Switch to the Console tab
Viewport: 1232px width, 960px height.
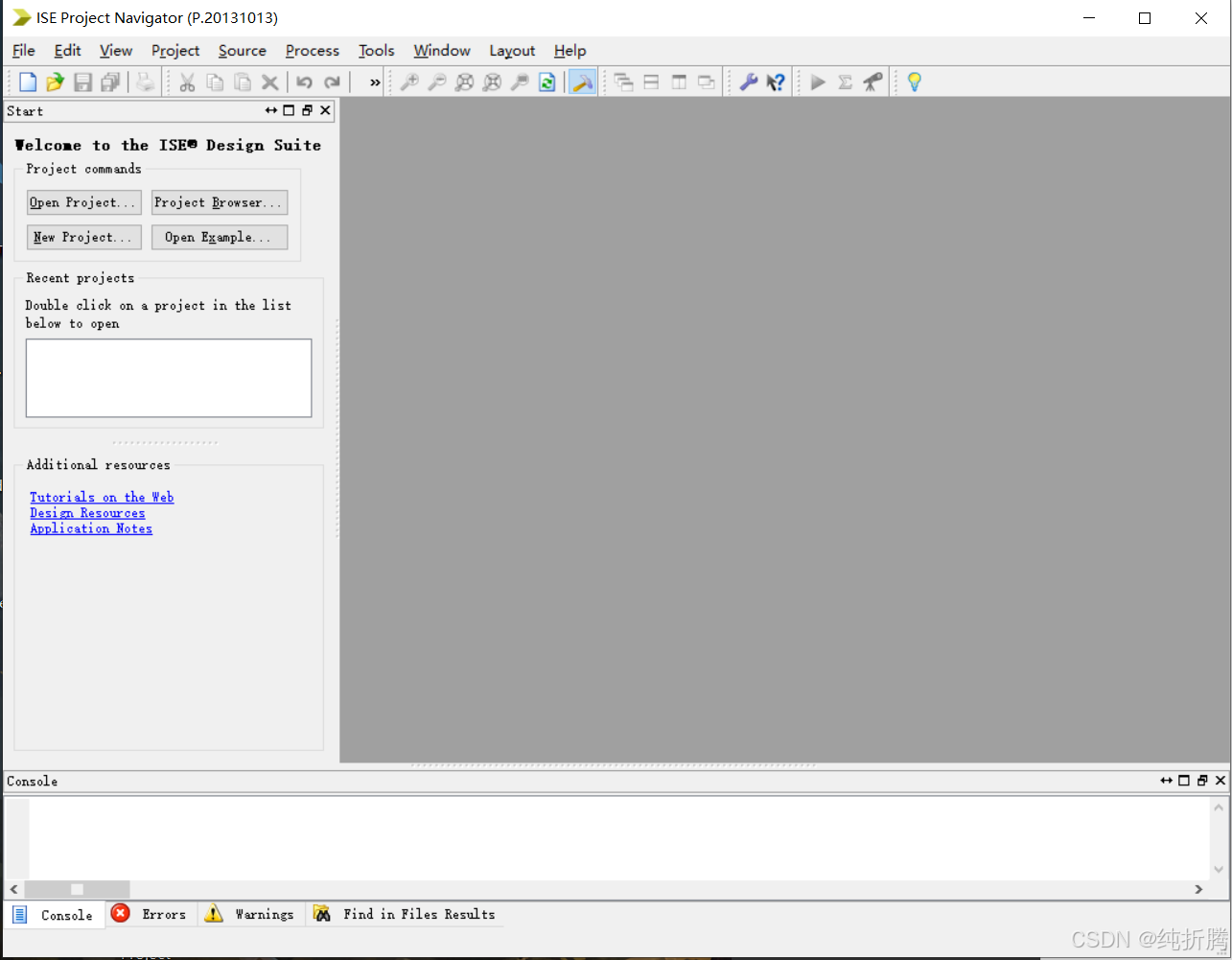click(55, 915)
